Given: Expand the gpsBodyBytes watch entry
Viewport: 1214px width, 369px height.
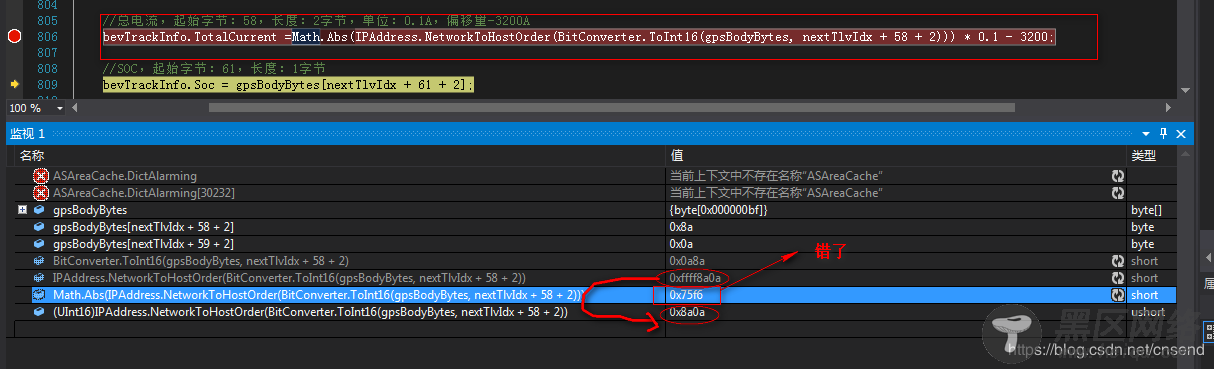Looking at the screenshot, I should (x=22, y=210).
